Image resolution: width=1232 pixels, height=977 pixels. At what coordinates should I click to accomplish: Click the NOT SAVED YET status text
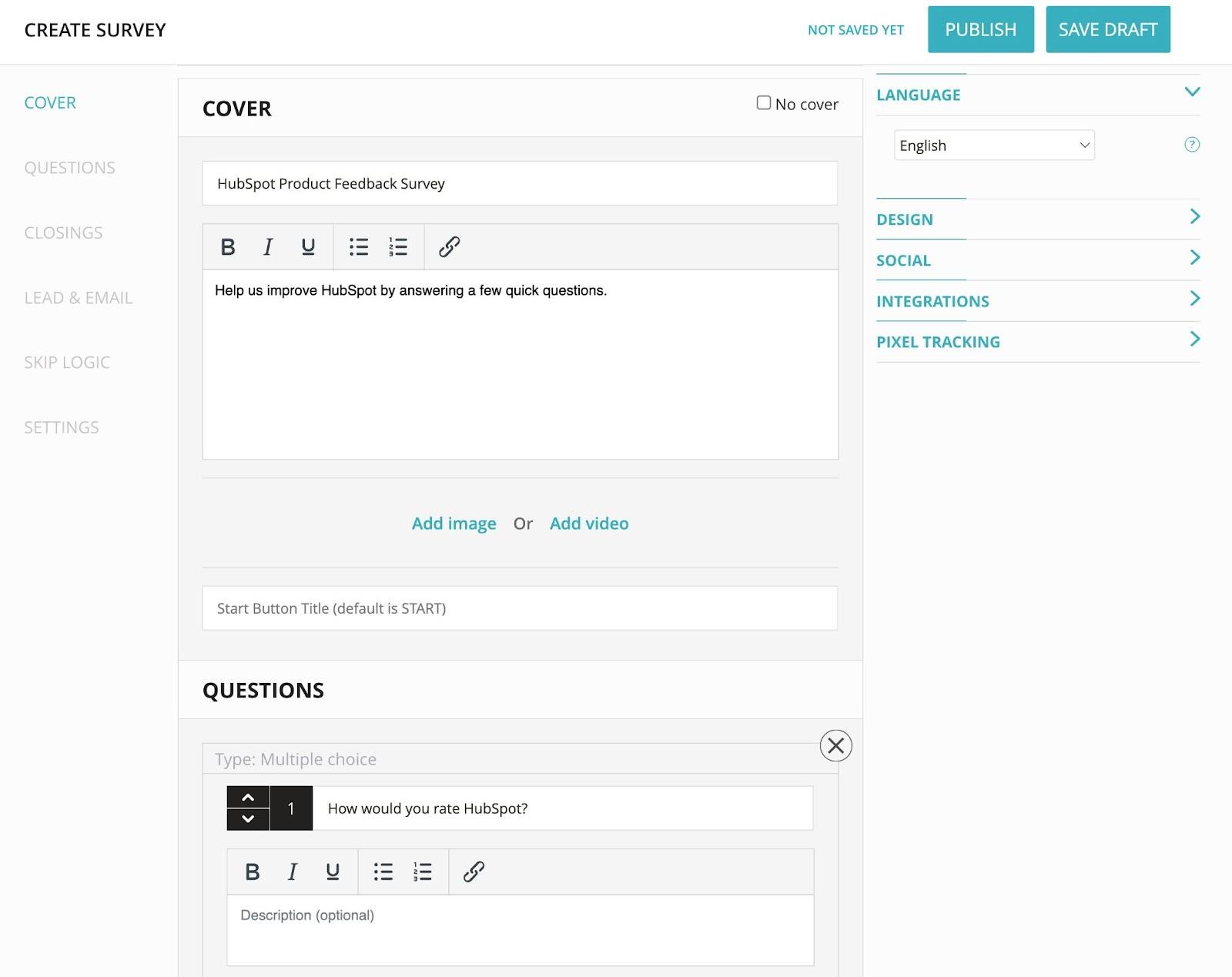tap(855, 30)
